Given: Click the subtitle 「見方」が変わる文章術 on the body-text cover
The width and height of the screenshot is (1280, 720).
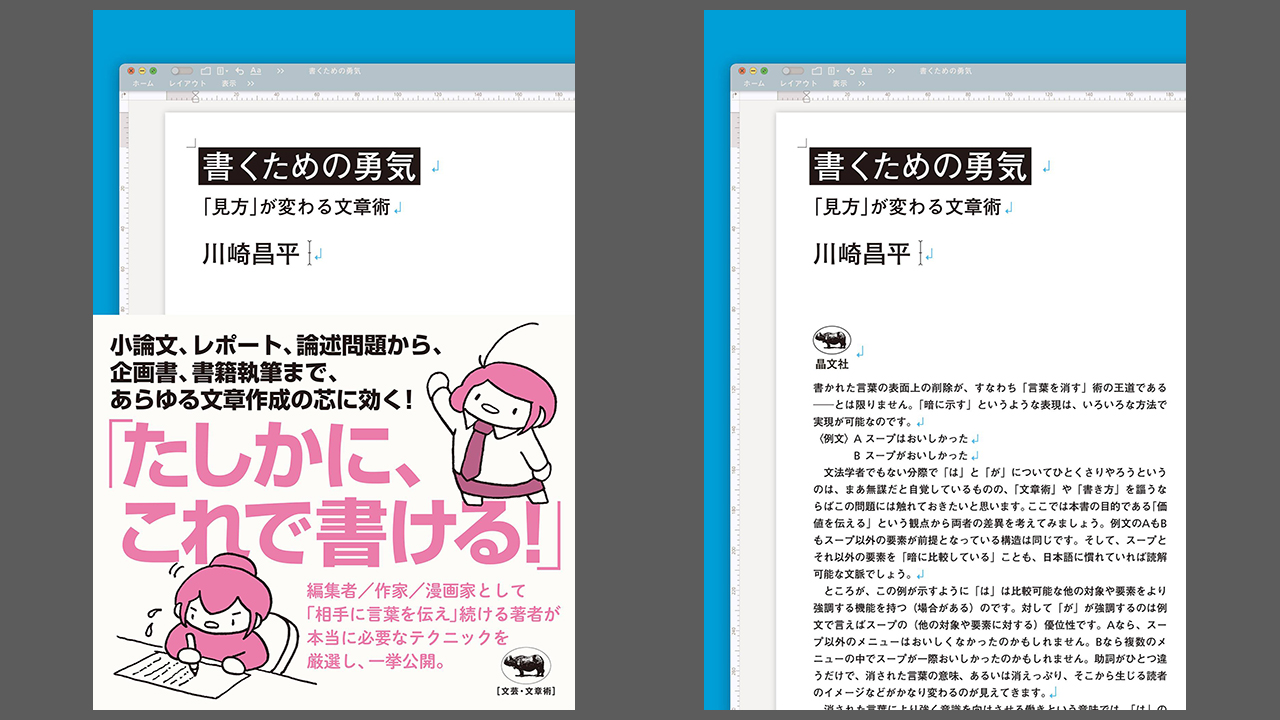Looking at the screenshot, I should coord(907,208).
